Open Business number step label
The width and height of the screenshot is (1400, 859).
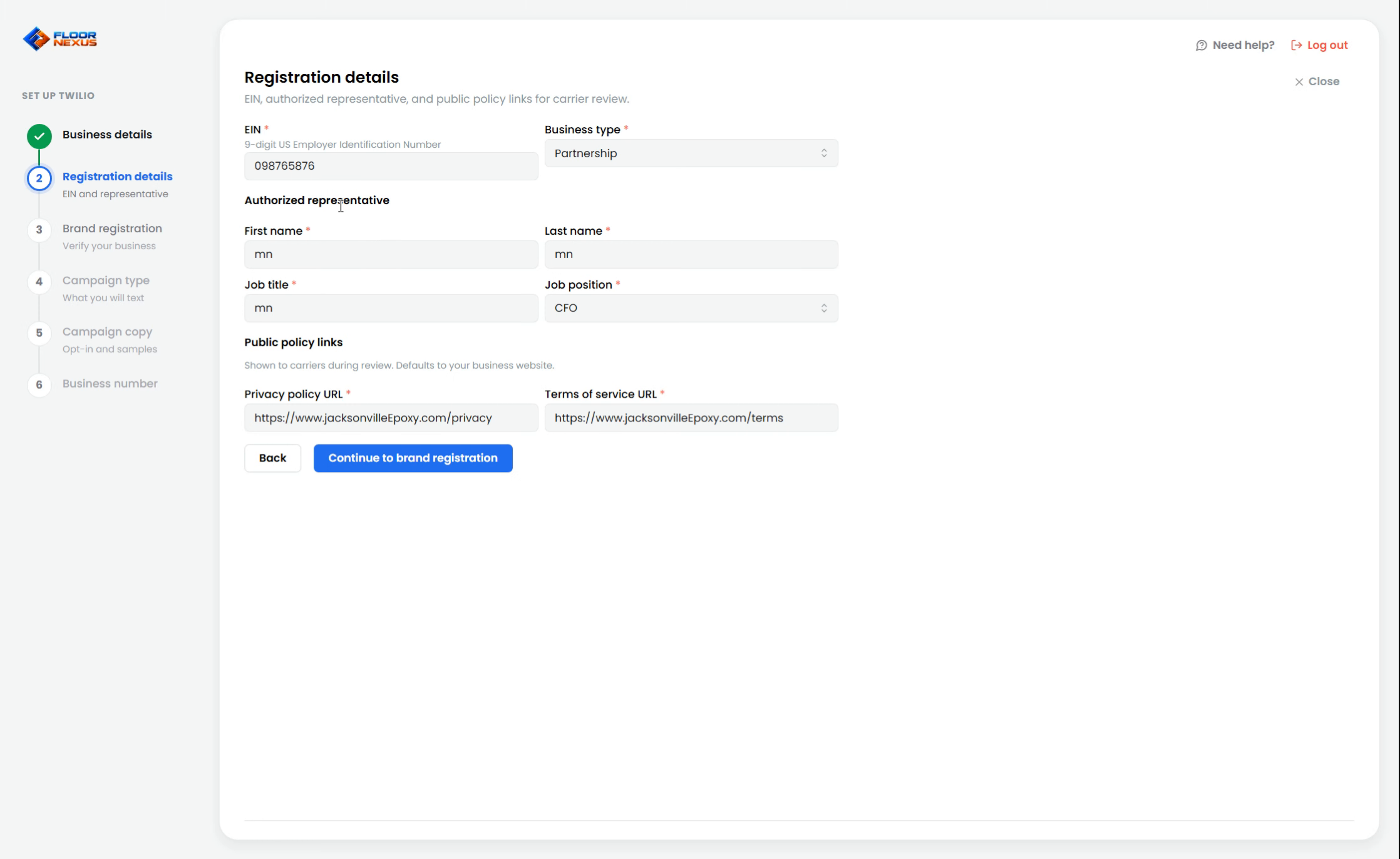pos(110,384)
